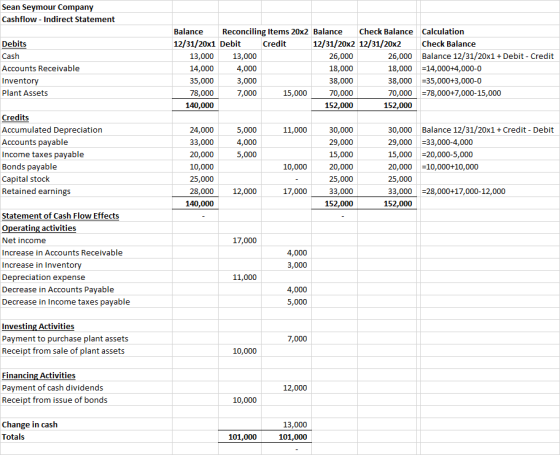
Task: Click the 'Capital stock' row label
Action: click(x=26, y=179)
